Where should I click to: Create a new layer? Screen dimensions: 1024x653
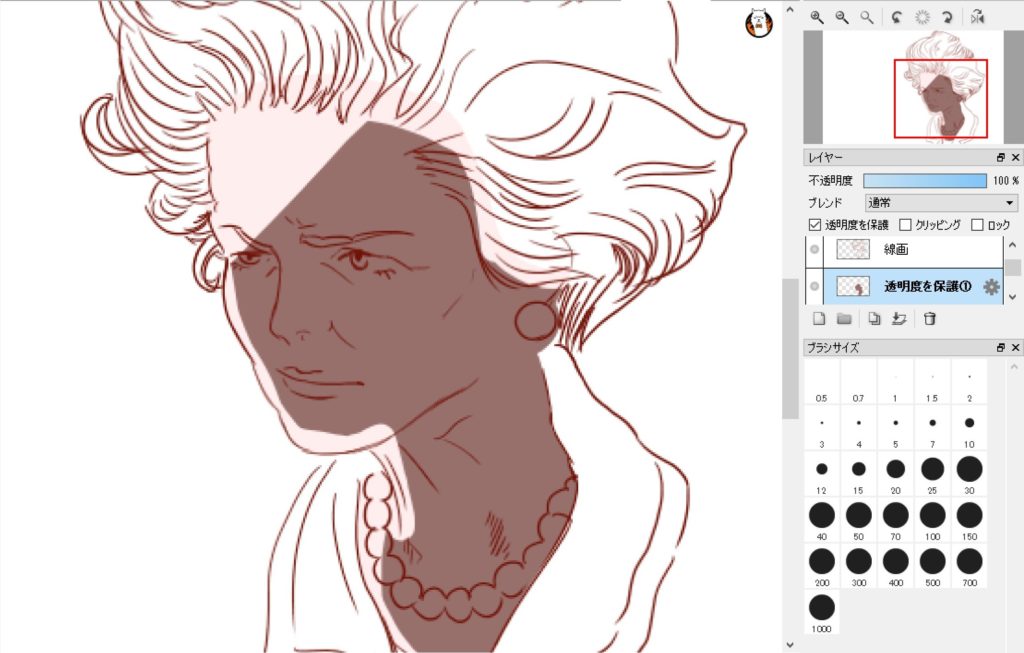click(819, 319)
